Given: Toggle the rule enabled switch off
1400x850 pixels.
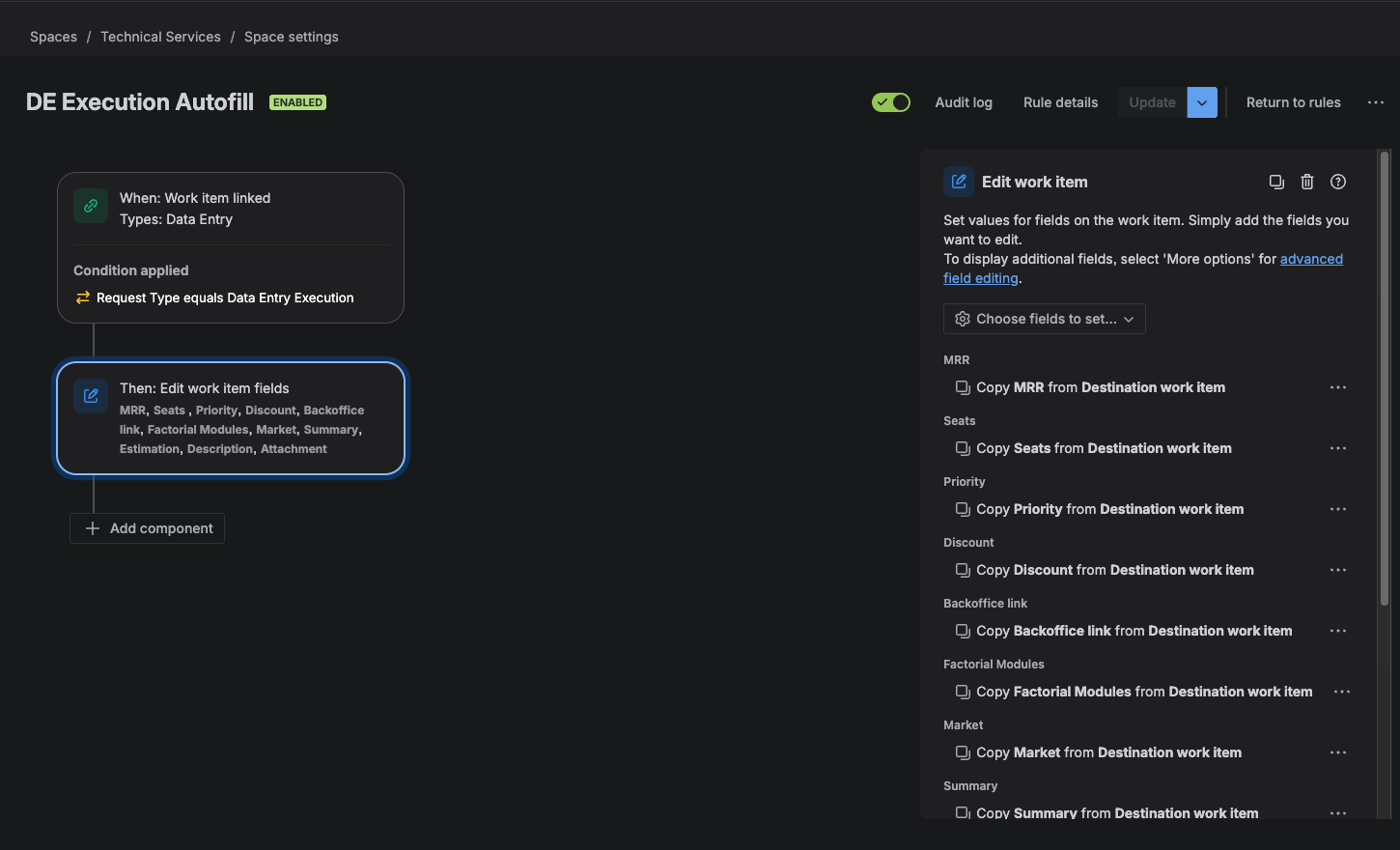Looking at the screenshot, I should pyautogui.click(x=891, y=102).
